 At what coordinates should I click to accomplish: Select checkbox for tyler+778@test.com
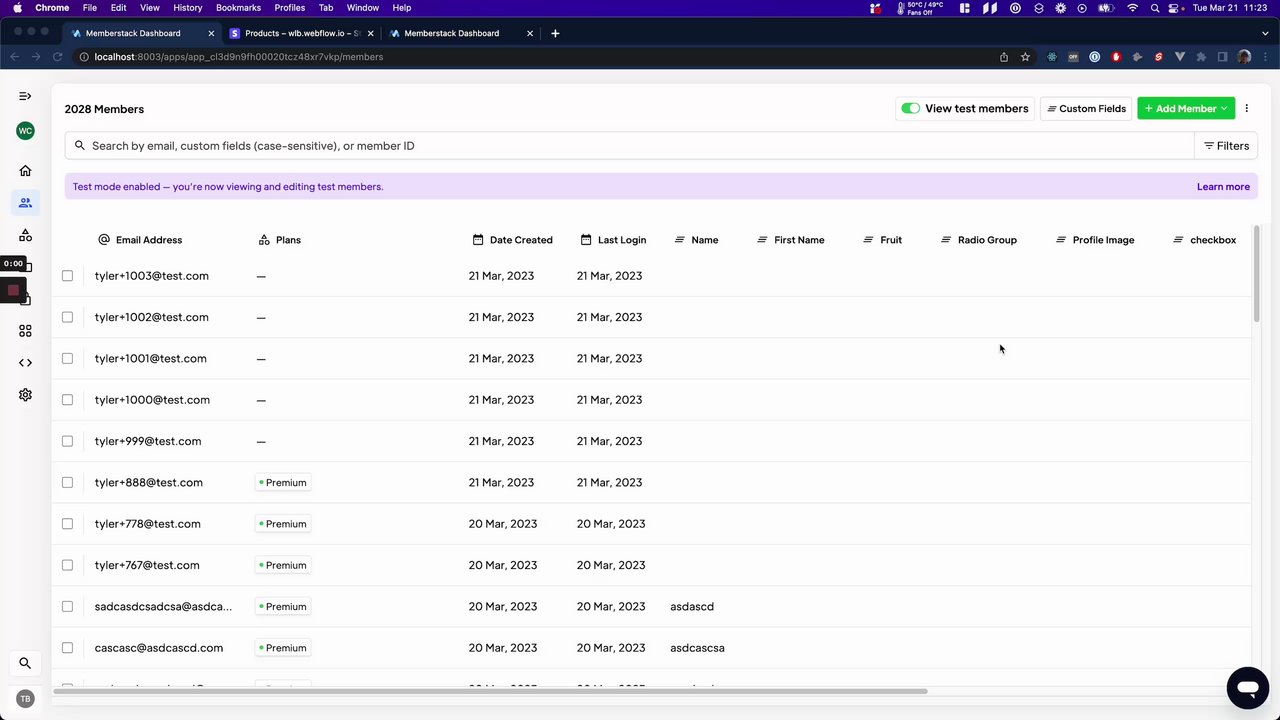click(x=67, y=524)
